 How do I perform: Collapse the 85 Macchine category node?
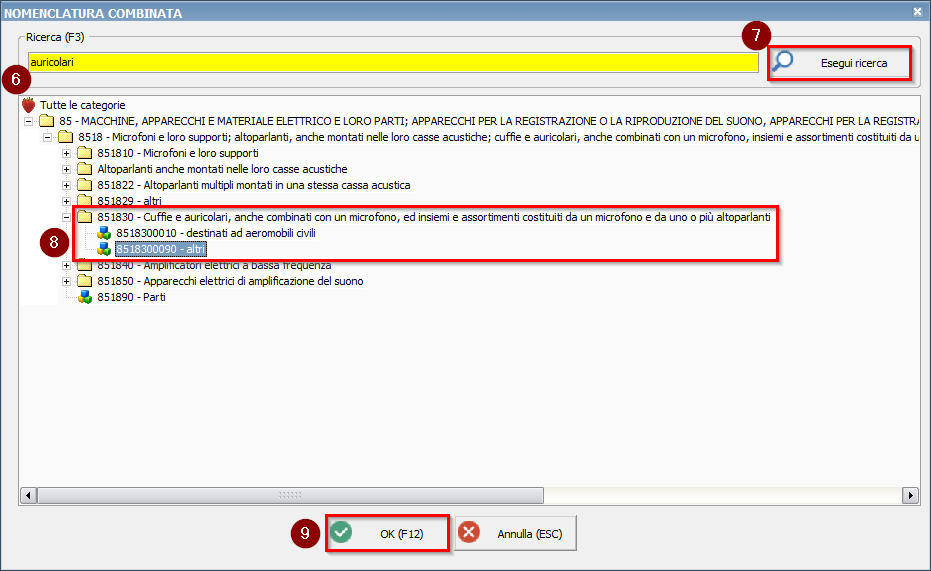pyautogui.click(x=28, y=121)
